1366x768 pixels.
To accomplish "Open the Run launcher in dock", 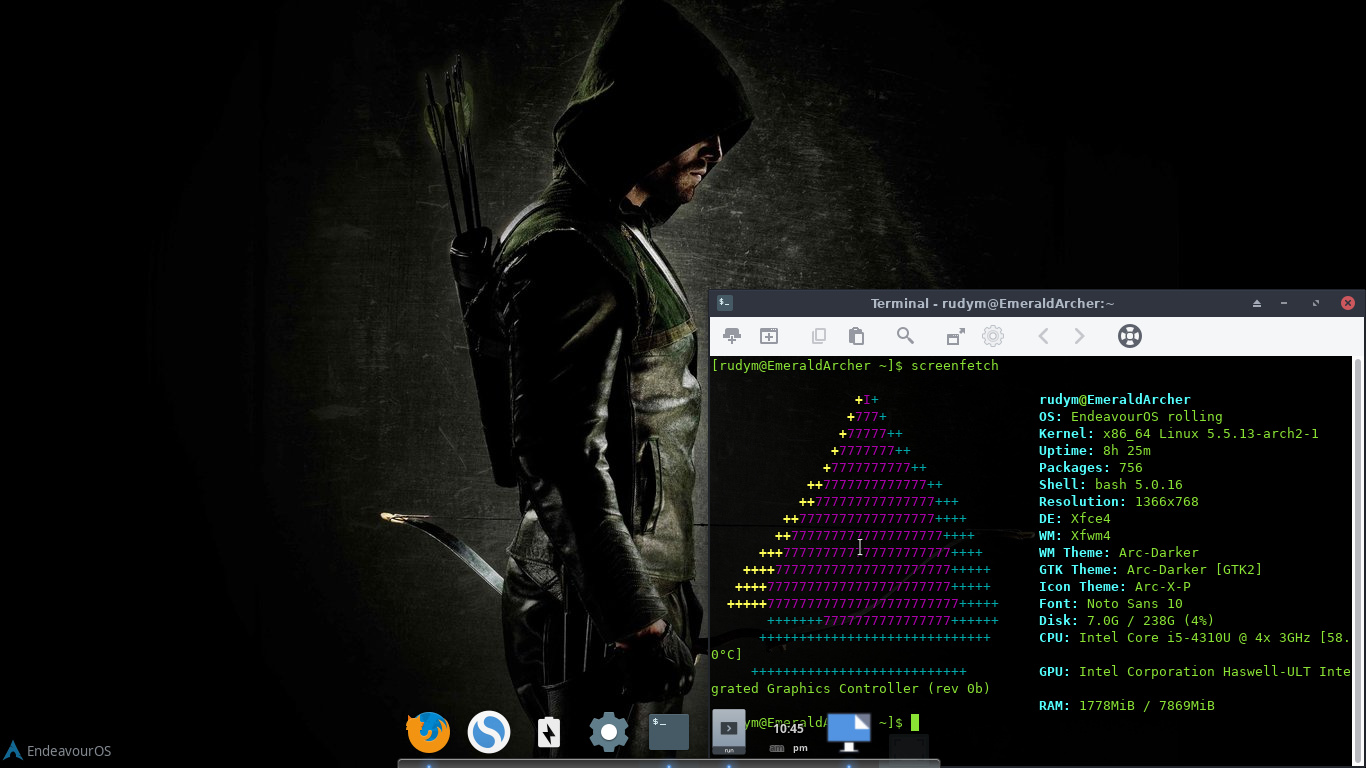I will coord(729,732).
